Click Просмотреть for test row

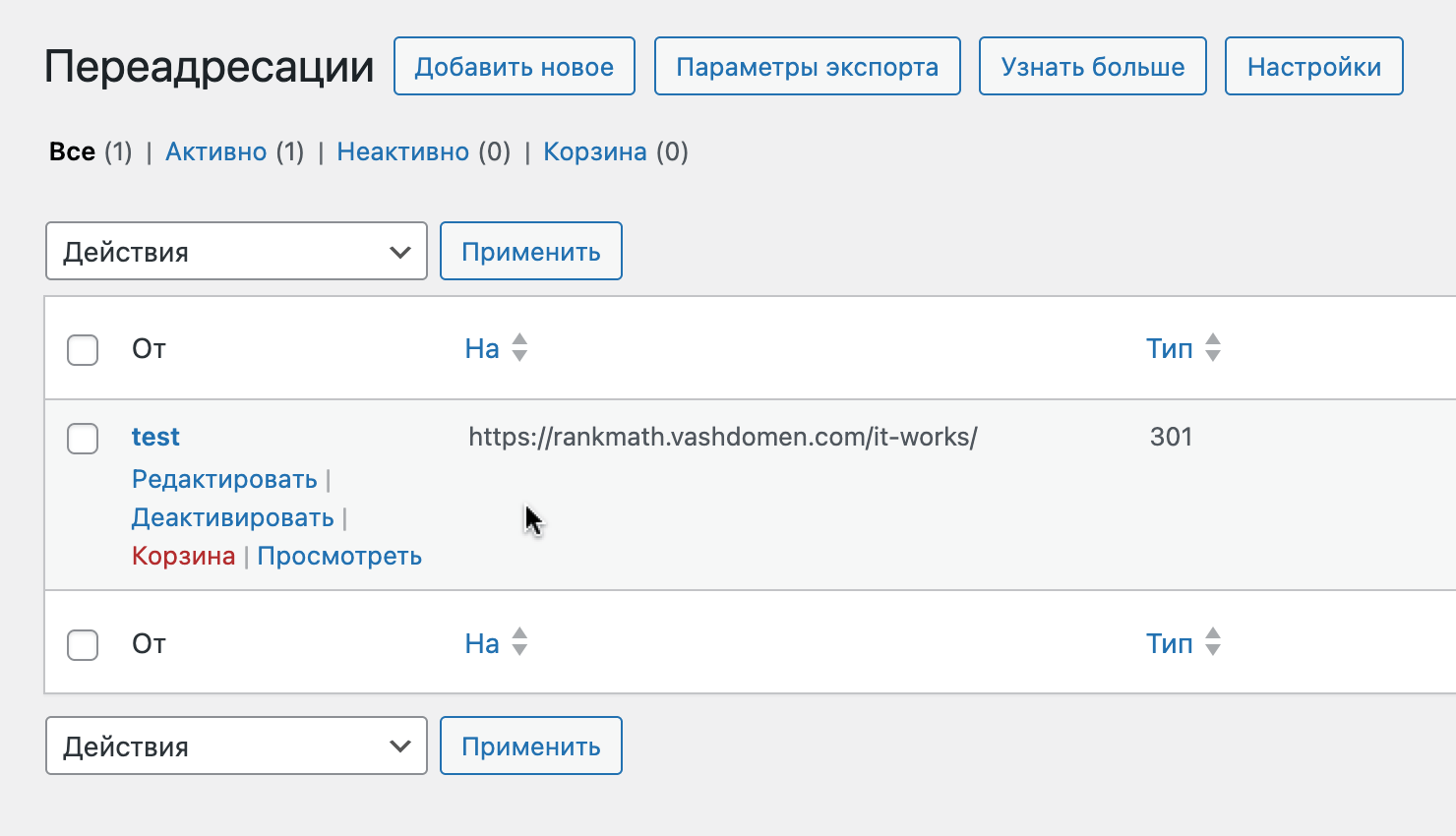(x=339, y=556)
